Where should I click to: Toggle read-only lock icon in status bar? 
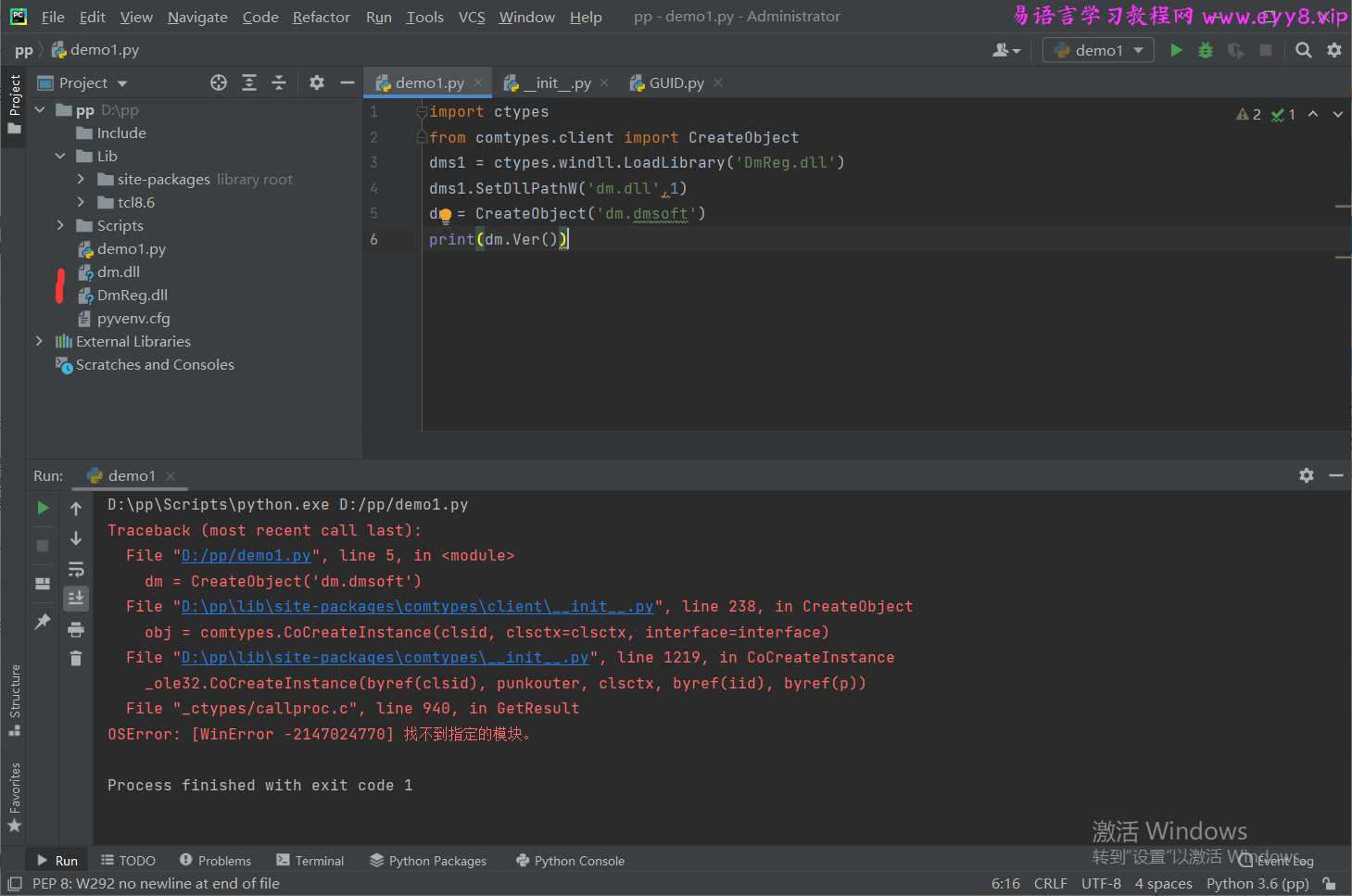pos(1329,884)
